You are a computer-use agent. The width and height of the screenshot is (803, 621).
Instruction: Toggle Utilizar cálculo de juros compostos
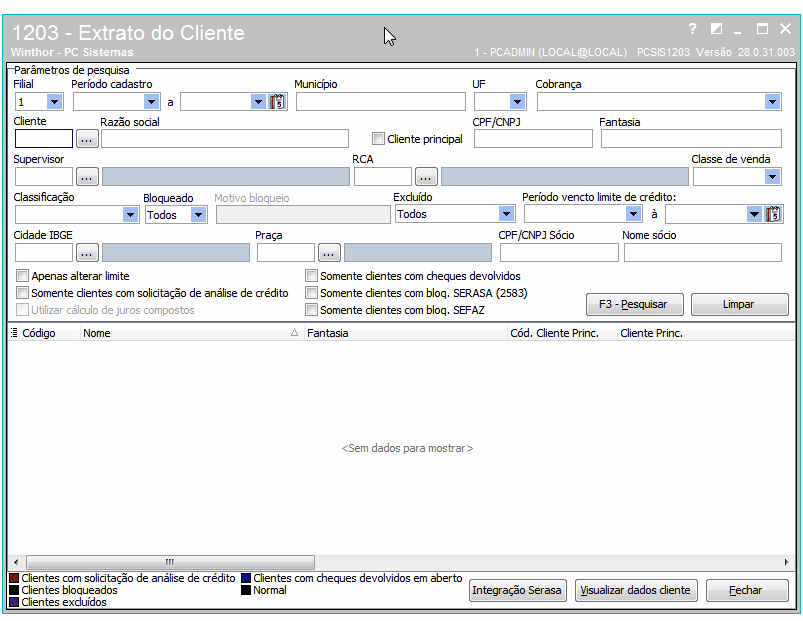[x=22, y=310]
